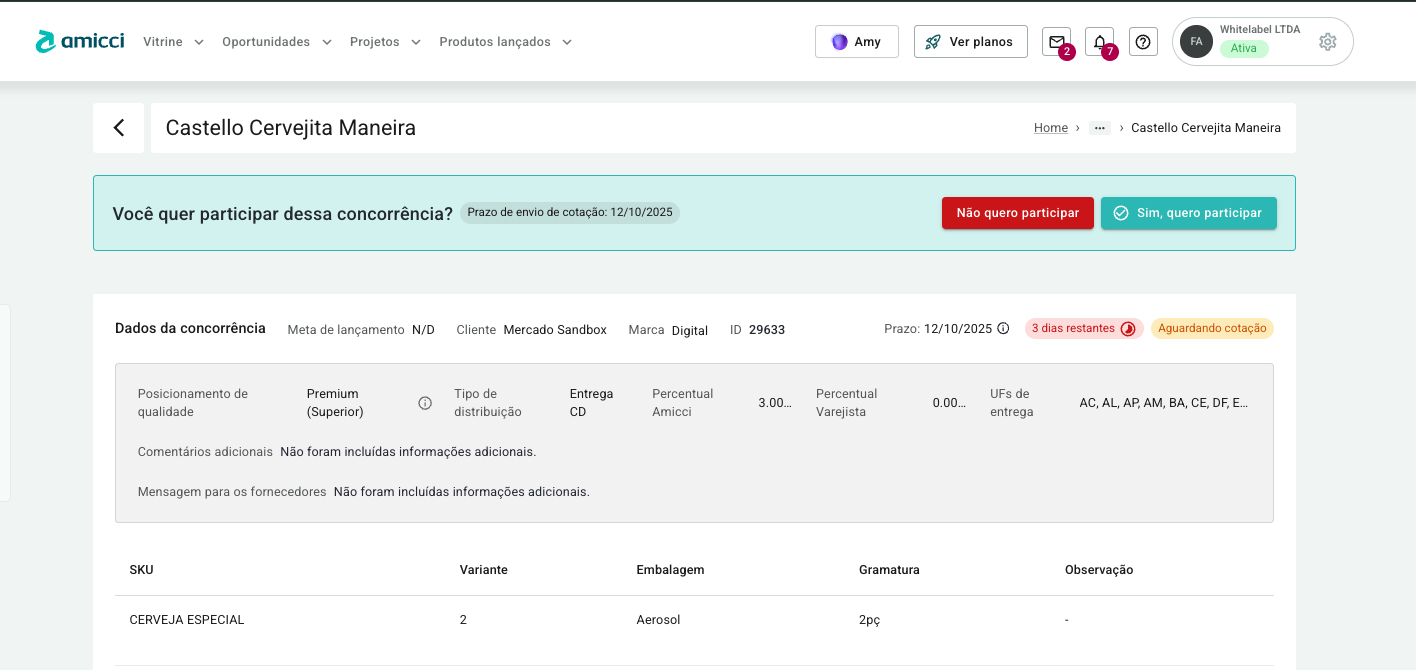This screenshot has height=670, width=1416.
Task: Click the help question mark icon
Action: click(x=1143, y=42)
